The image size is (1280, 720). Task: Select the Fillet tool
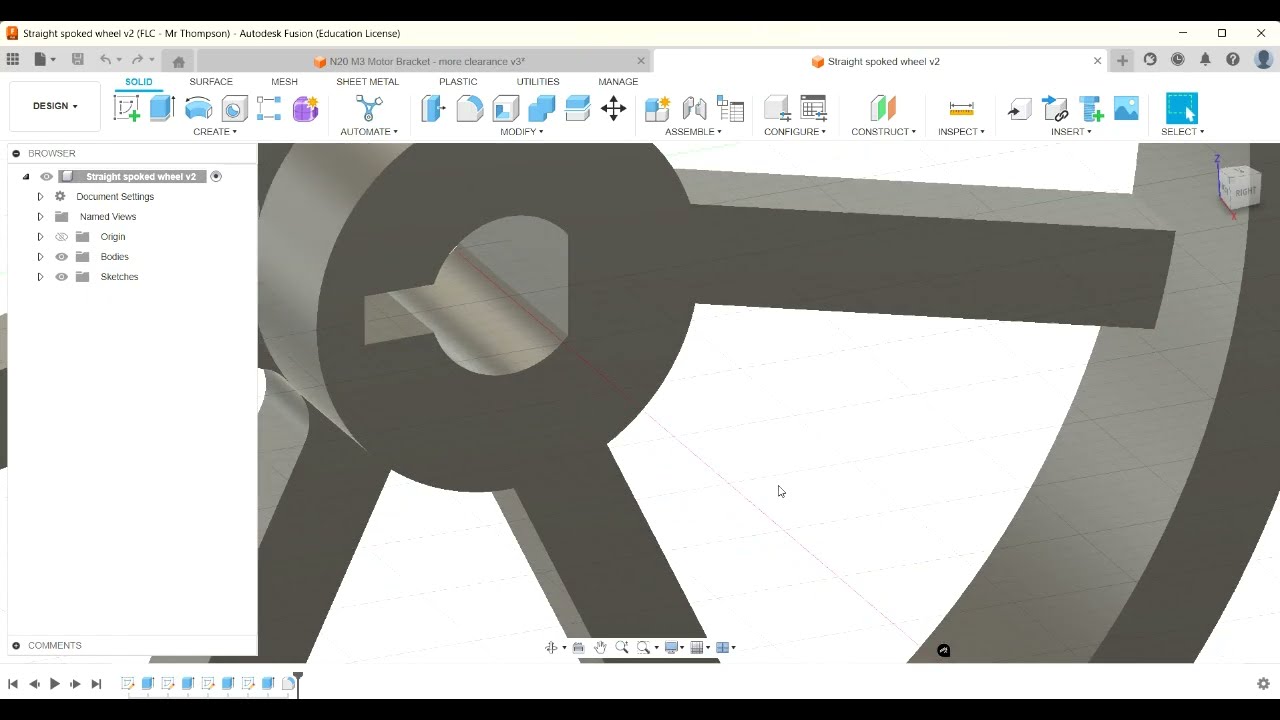(x=469, y=108)
